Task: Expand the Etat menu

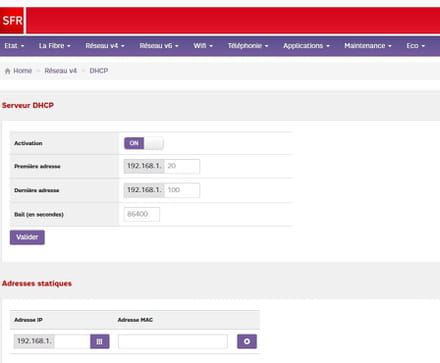Action: click(14, 46)
